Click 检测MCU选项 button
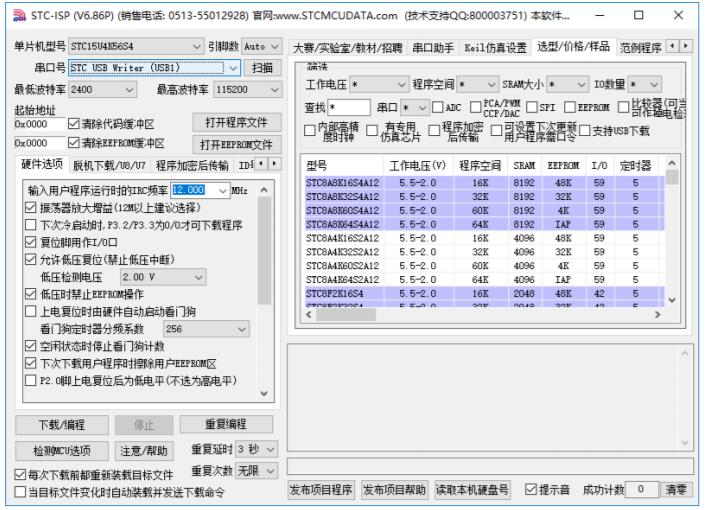Viewport: 706px width, 510px height. pos(62,450)
